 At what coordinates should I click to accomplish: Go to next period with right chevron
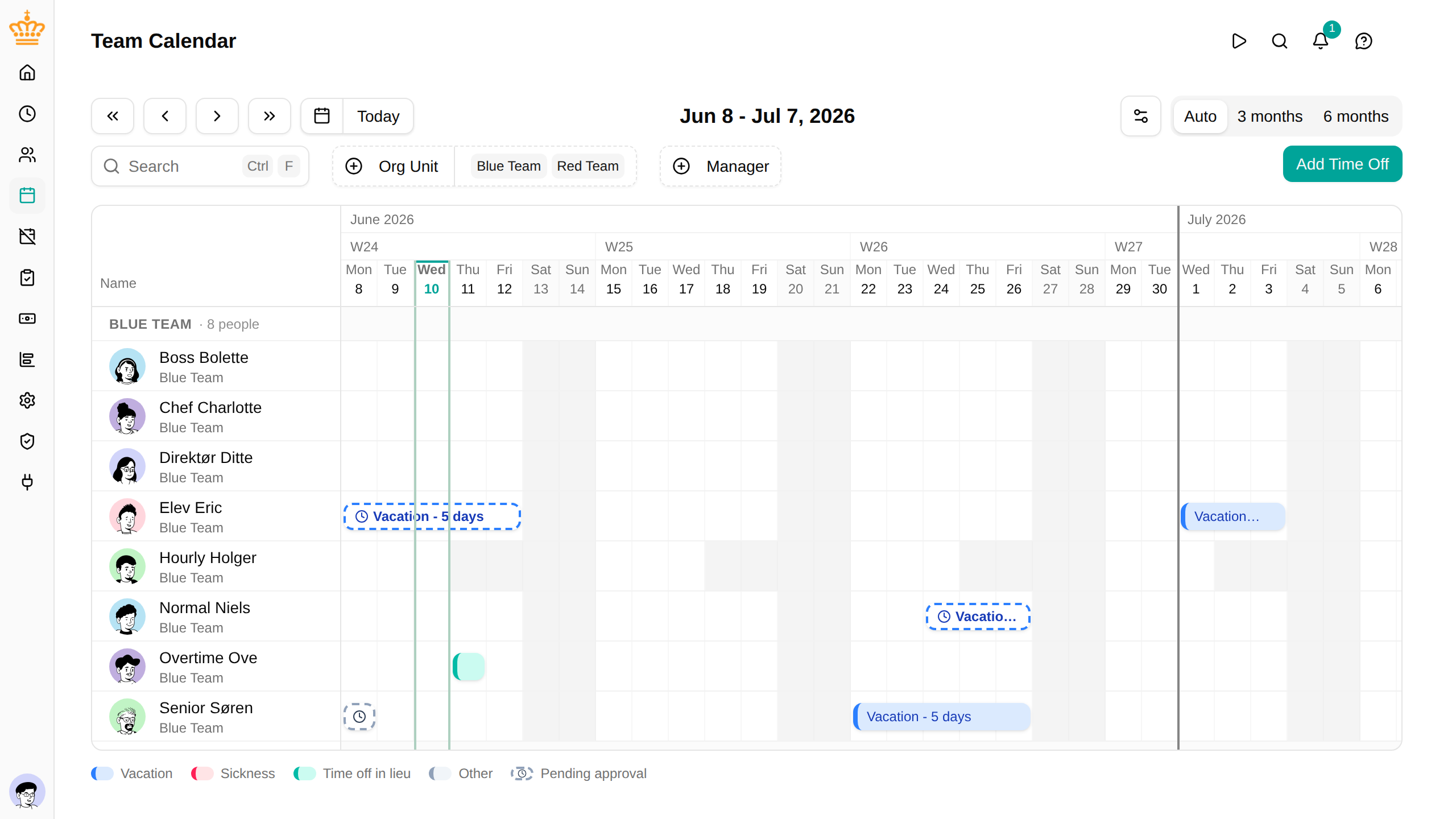[217, 116]
